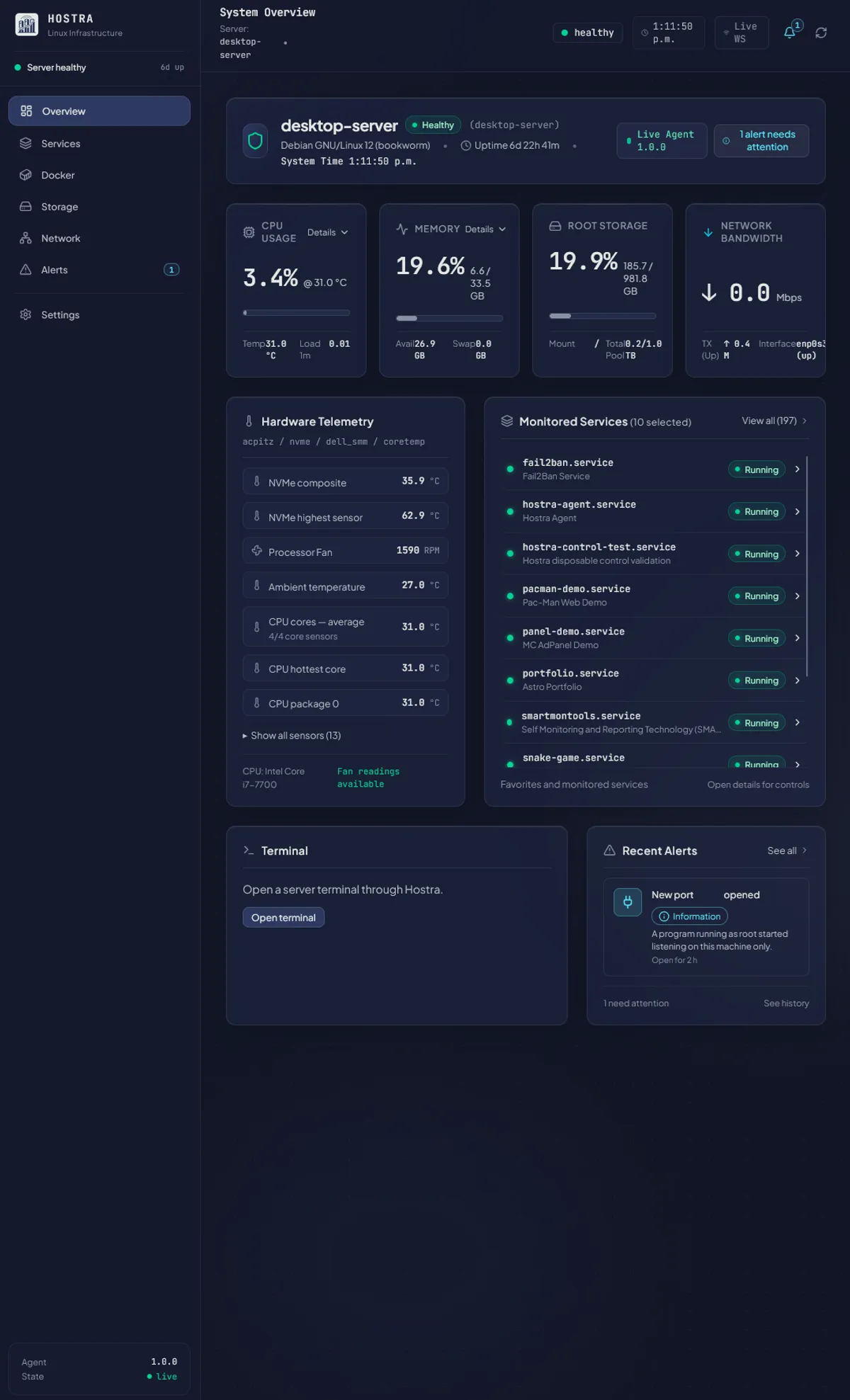The height and width of the screenshot is (1400, 850).
Task: Expand CPU Usage Details dropdown
Action: coord(328,232)
